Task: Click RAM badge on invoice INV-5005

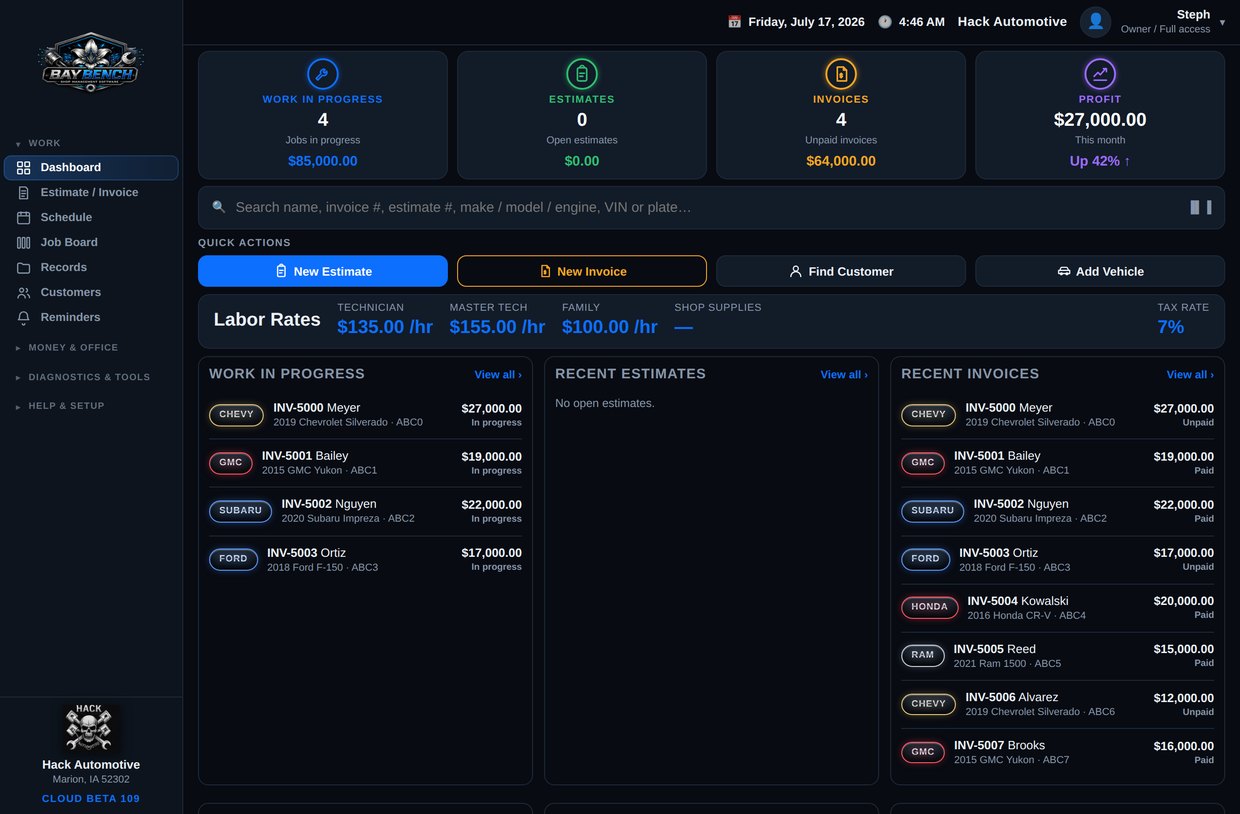Action: (922, 656)
